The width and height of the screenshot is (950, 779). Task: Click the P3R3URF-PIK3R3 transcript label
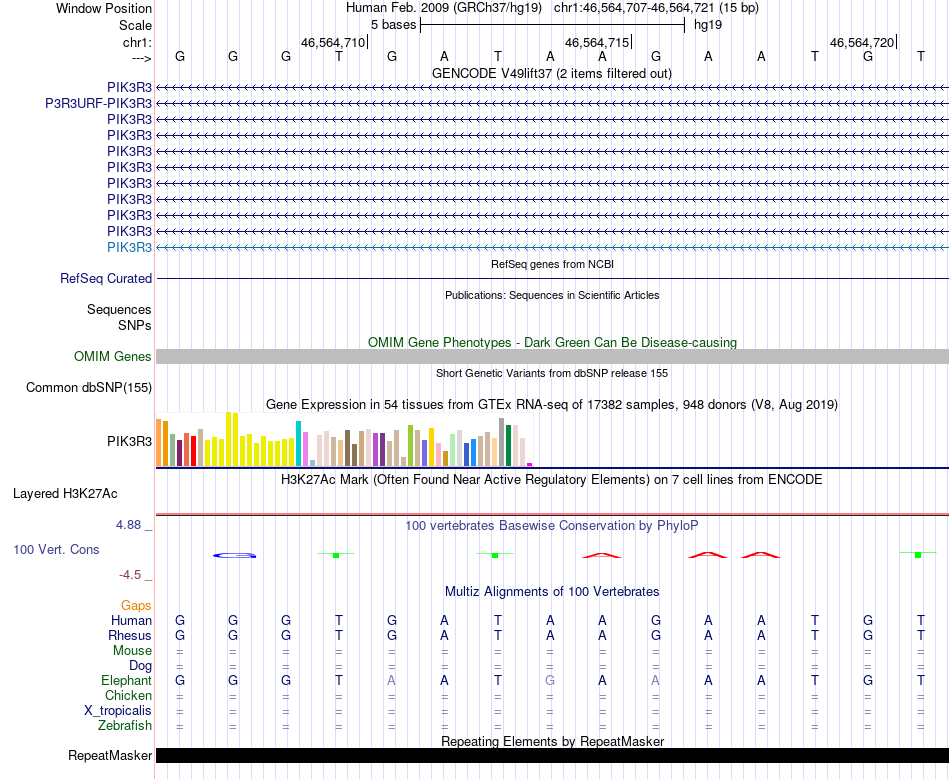(x=98, y=104)
